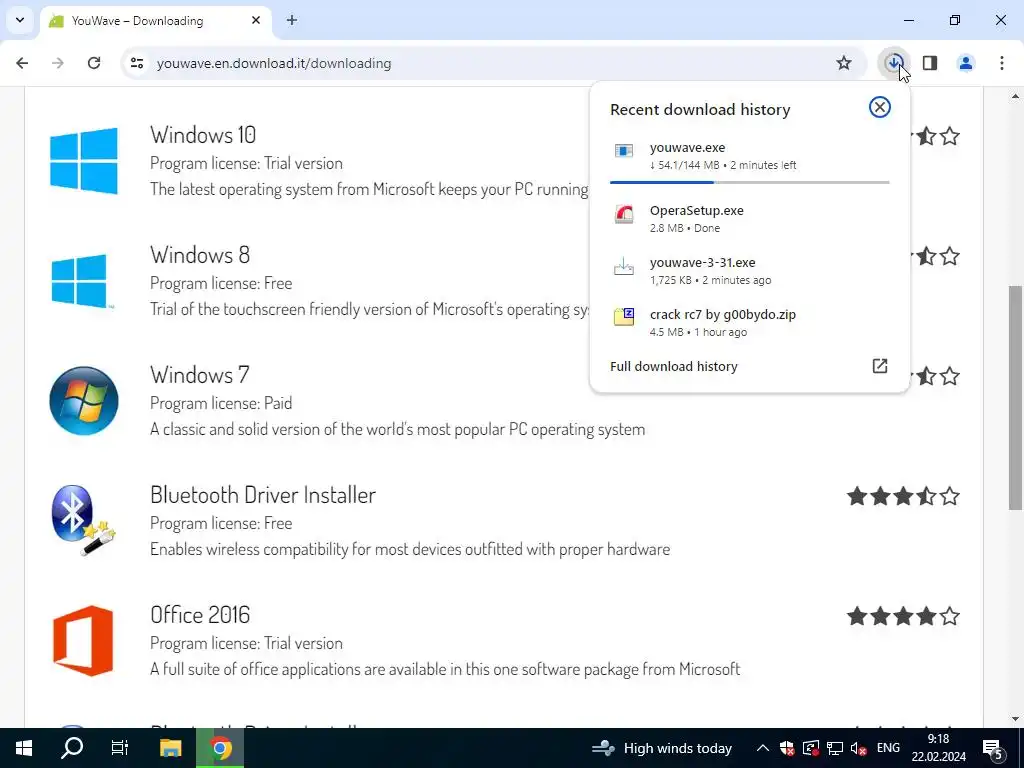This screenshot has width=1024, height=768.
Task: Open network tray icon
Action: 835,748
